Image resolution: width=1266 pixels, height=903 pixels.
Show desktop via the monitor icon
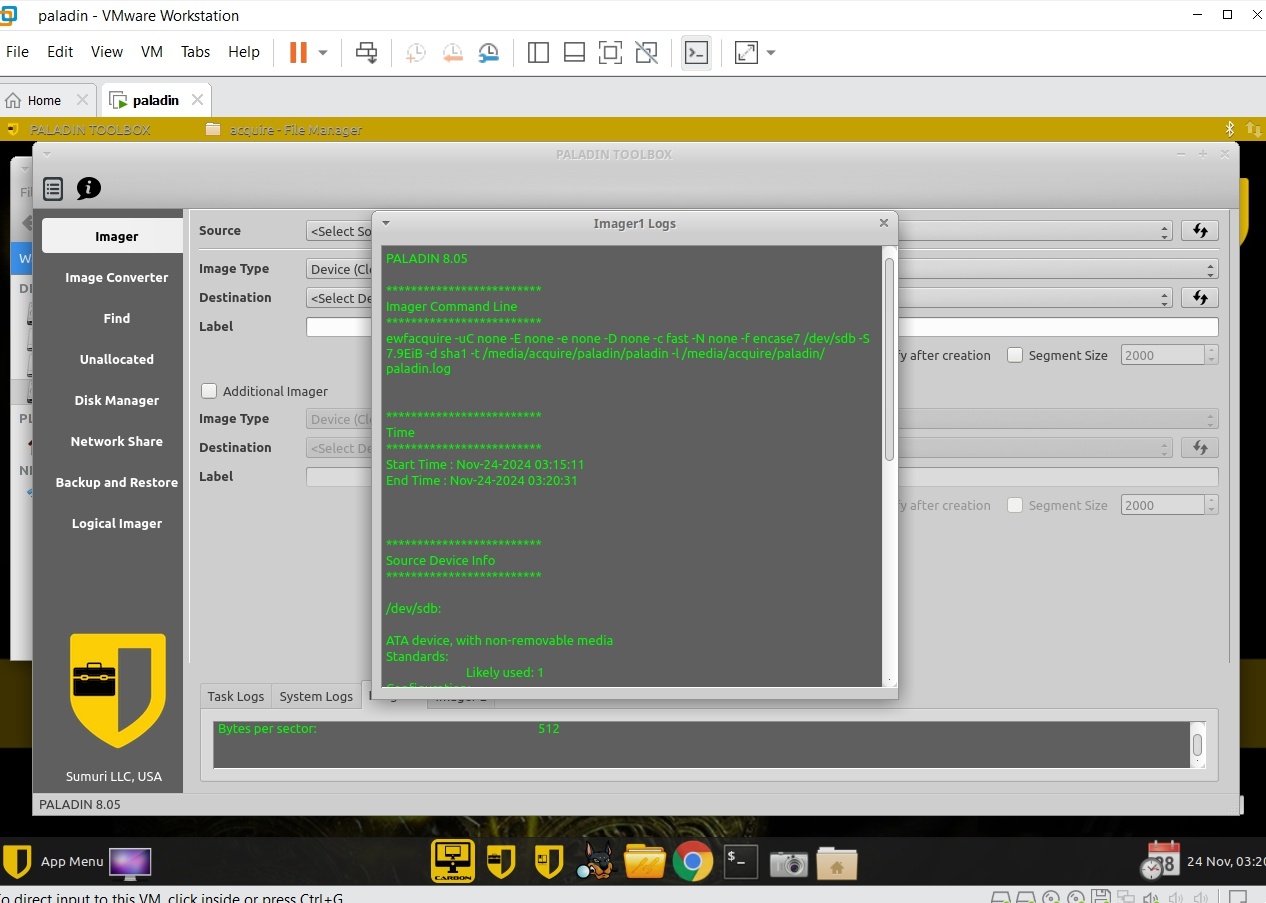[130, 862]
